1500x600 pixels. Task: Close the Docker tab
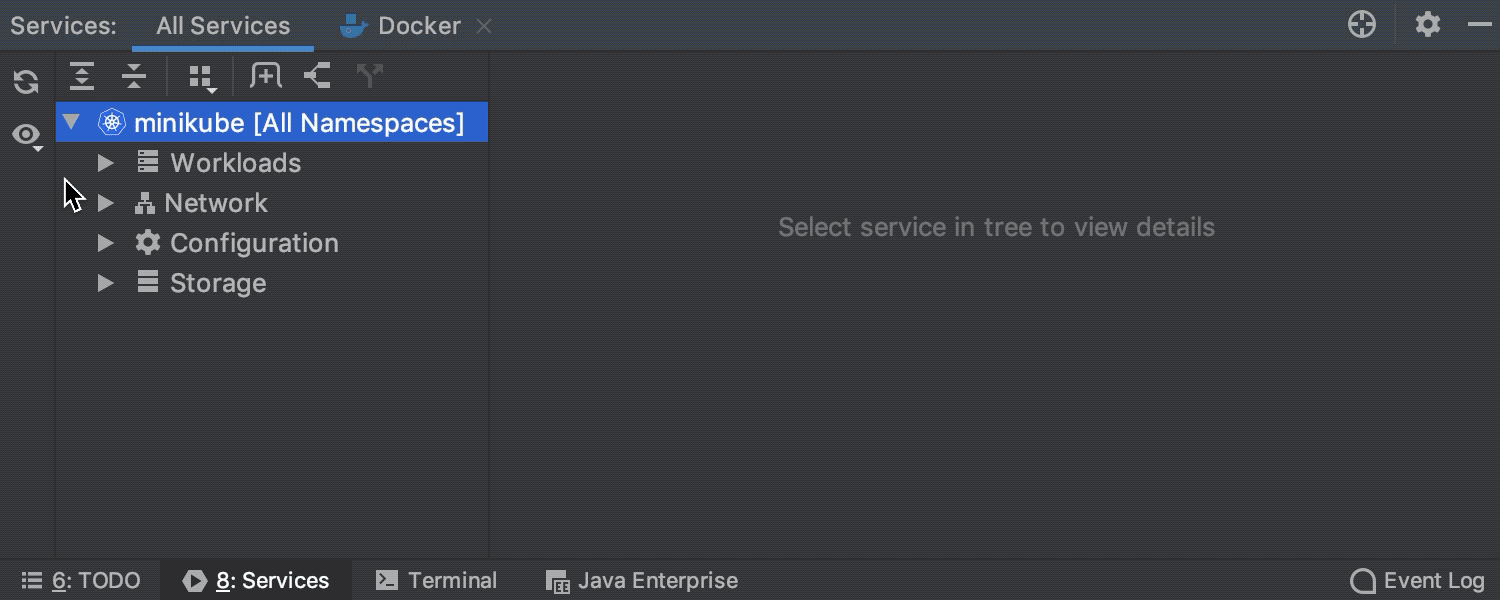[484, 26]
